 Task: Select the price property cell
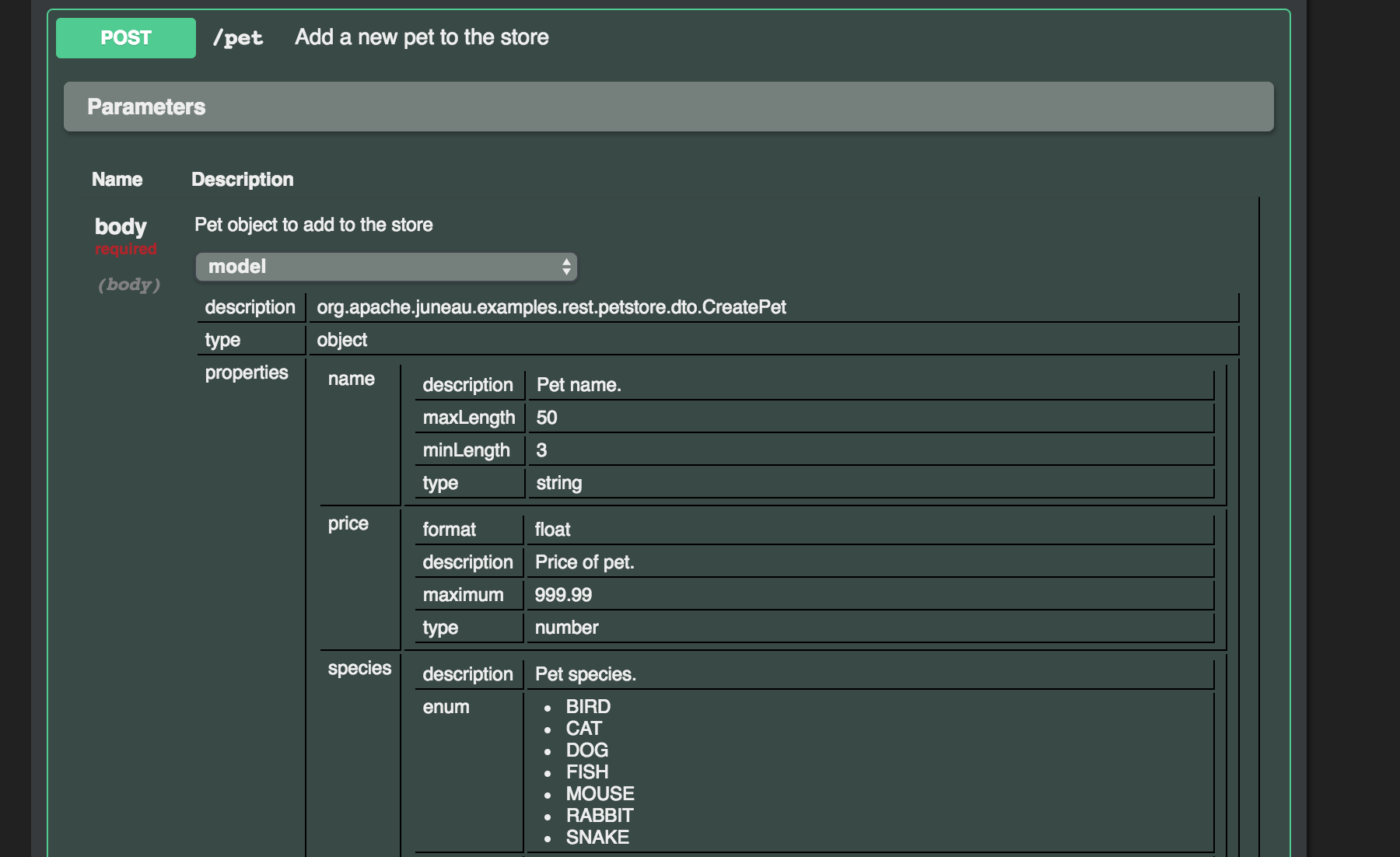[348, 523]
